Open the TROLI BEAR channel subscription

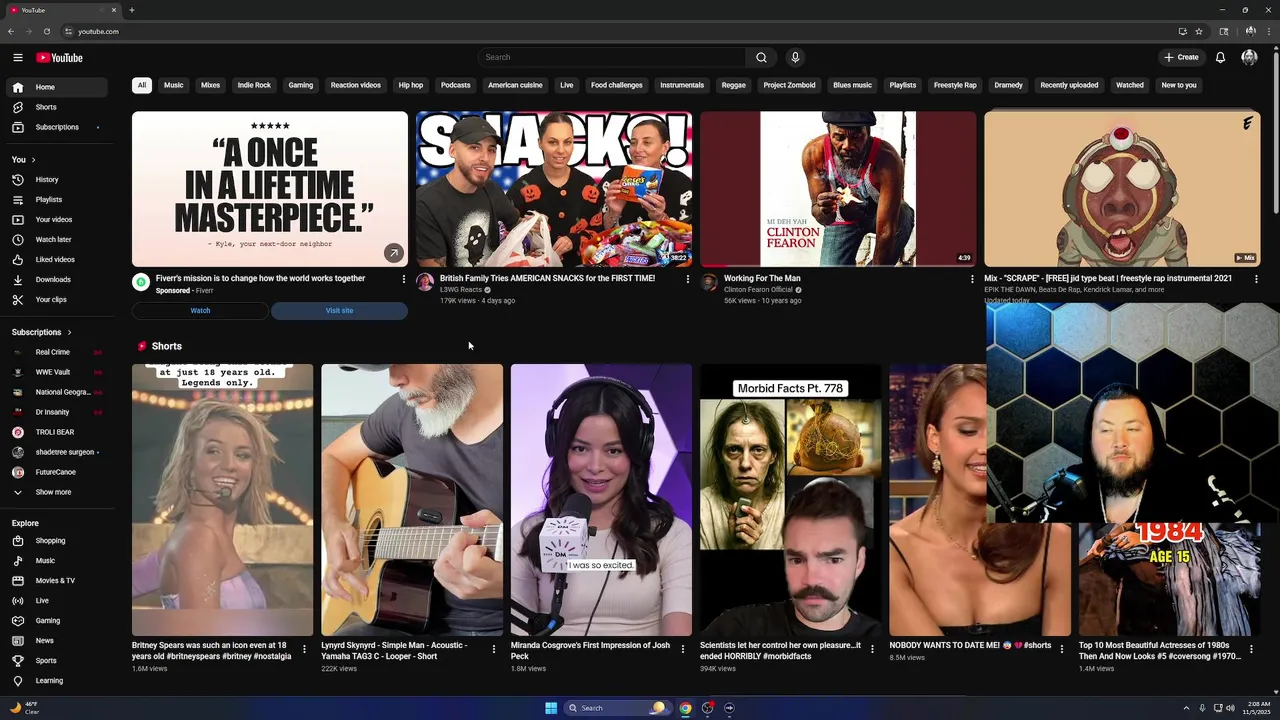pyautogui.click(x=56, y=432)
